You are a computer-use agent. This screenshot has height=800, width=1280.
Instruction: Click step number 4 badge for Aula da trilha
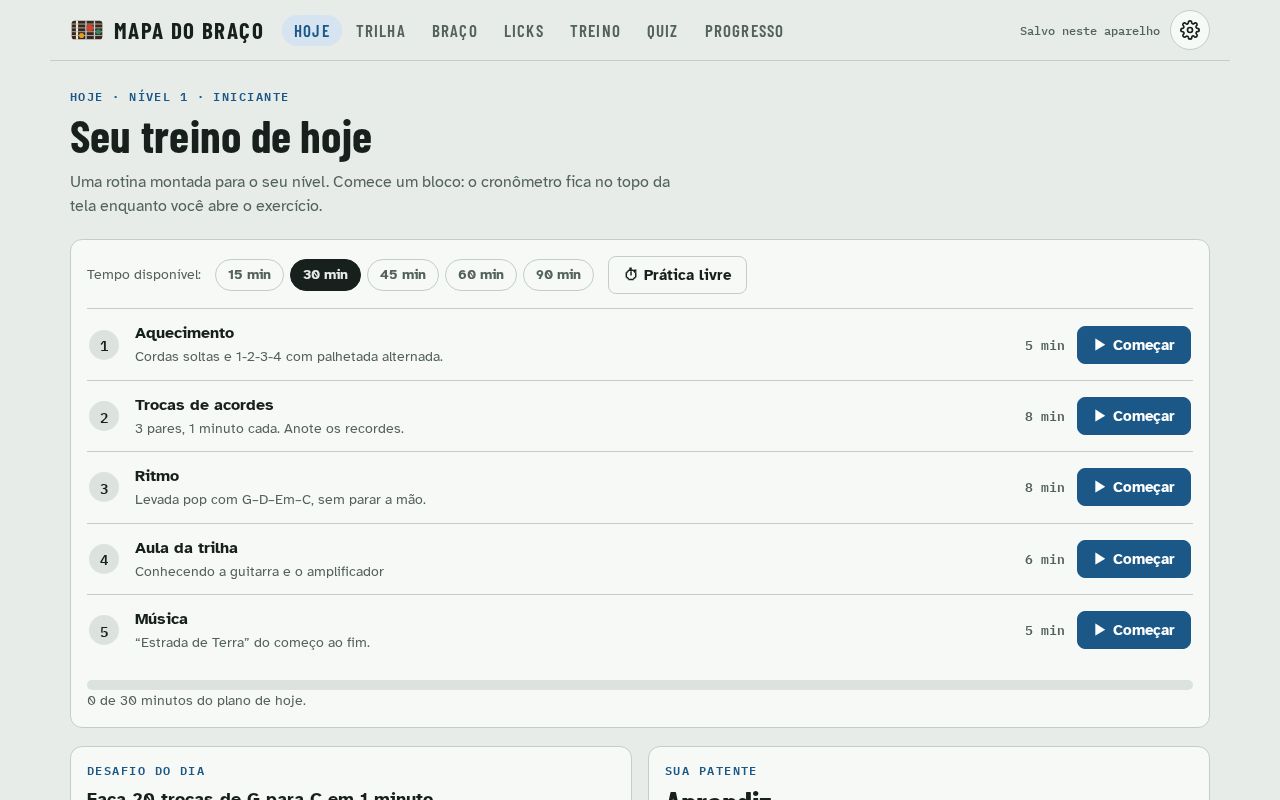tap(104, 559)
